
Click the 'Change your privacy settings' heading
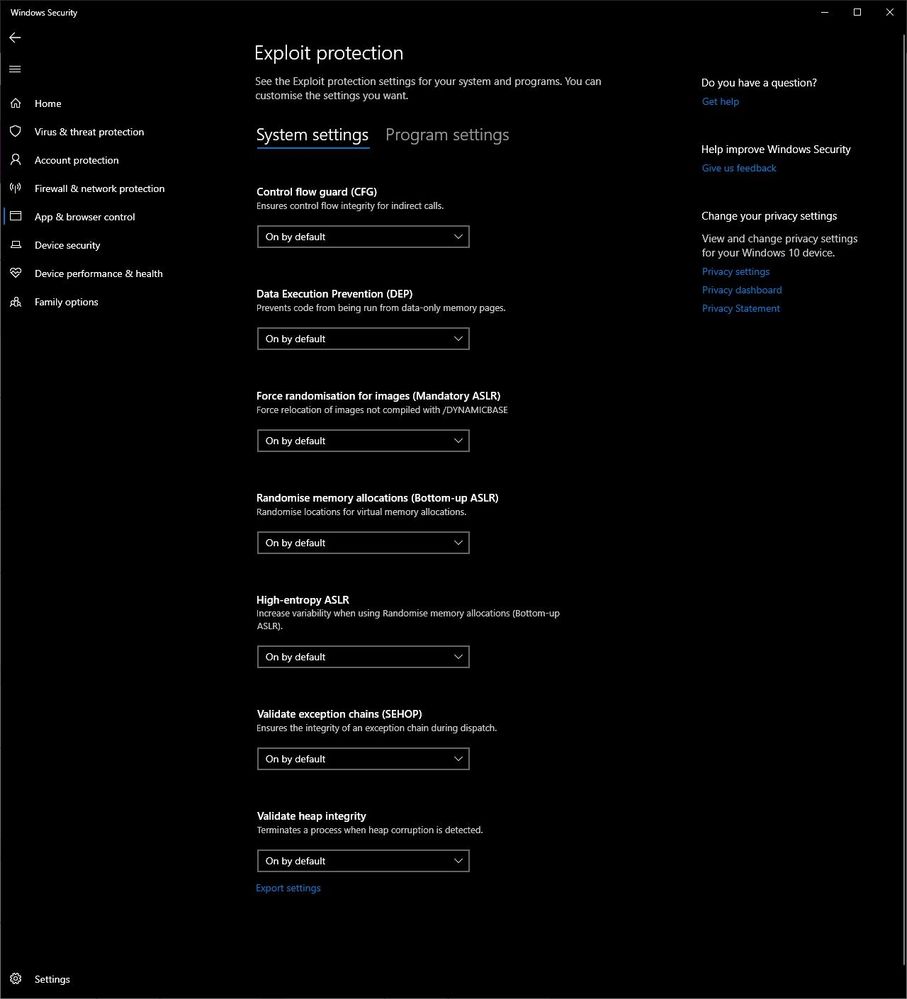769,216
